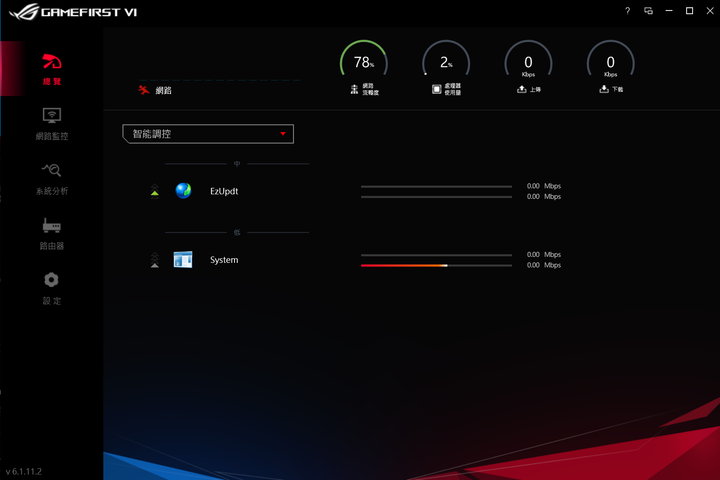This screenshot has width=720, height=480.
Task: Click the ROG GameFirst VI logo
Action: [x=73, y=12]
